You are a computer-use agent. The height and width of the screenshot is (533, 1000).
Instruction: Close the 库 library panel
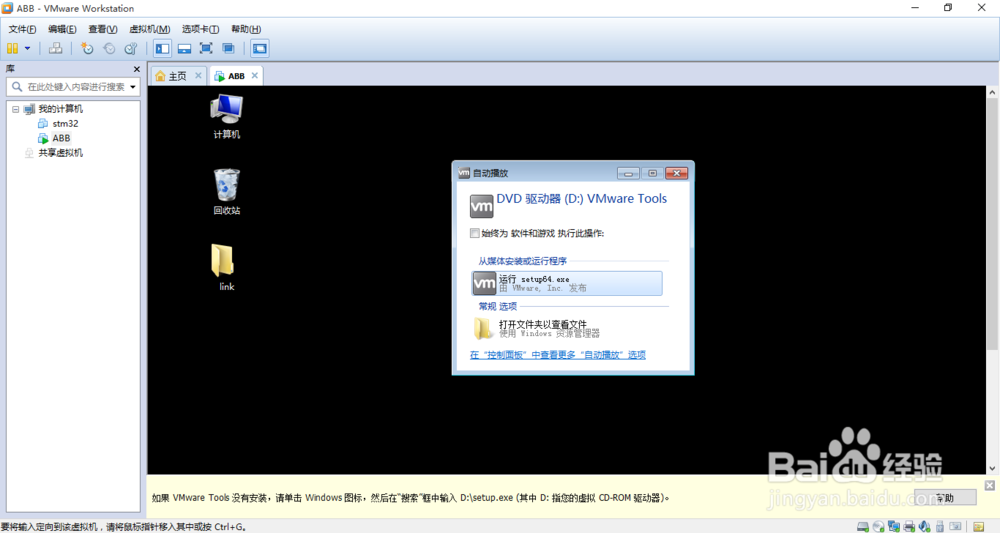point(136,69)
